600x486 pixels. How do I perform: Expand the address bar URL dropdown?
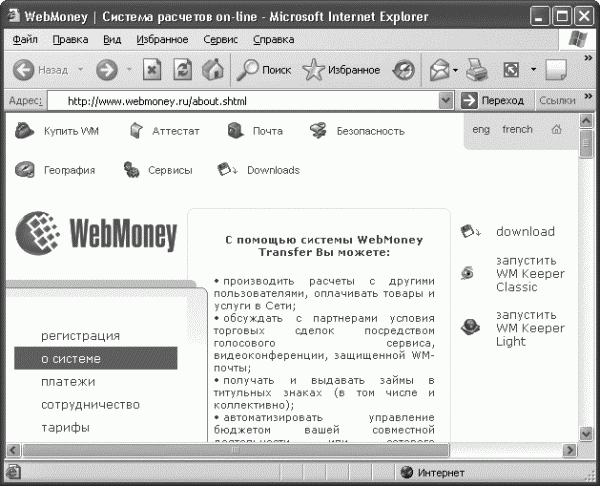coord(445,101)
